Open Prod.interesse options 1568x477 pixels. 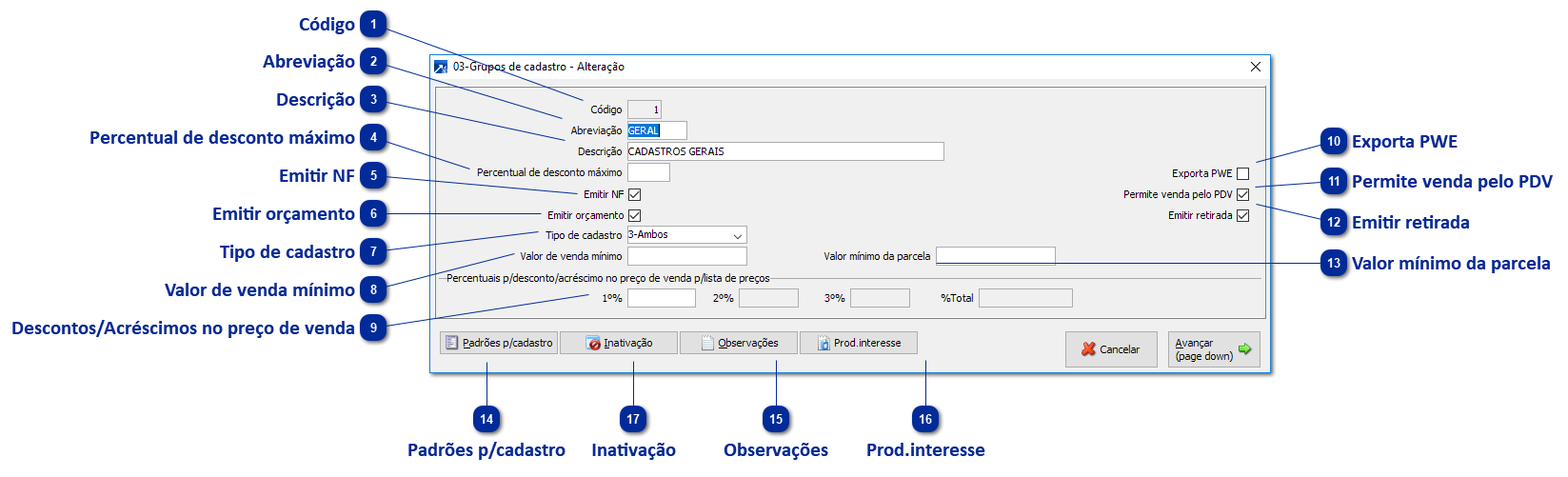coord(859,343)
